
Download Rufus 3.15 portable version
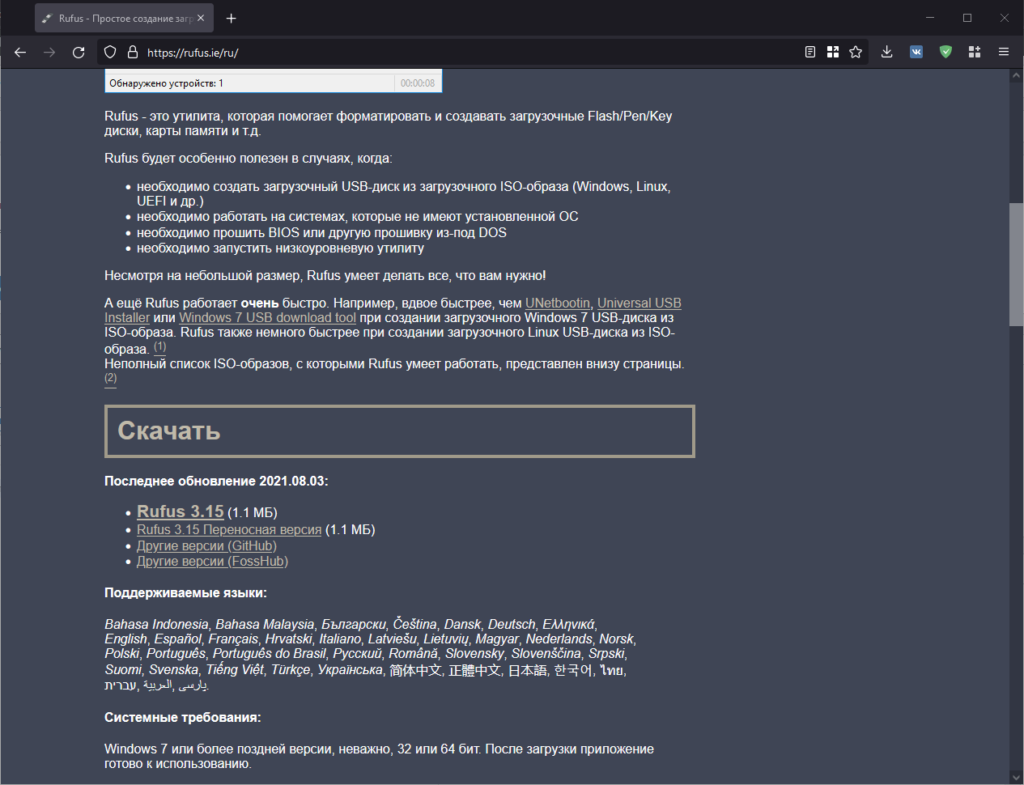(x=229, y=530)
